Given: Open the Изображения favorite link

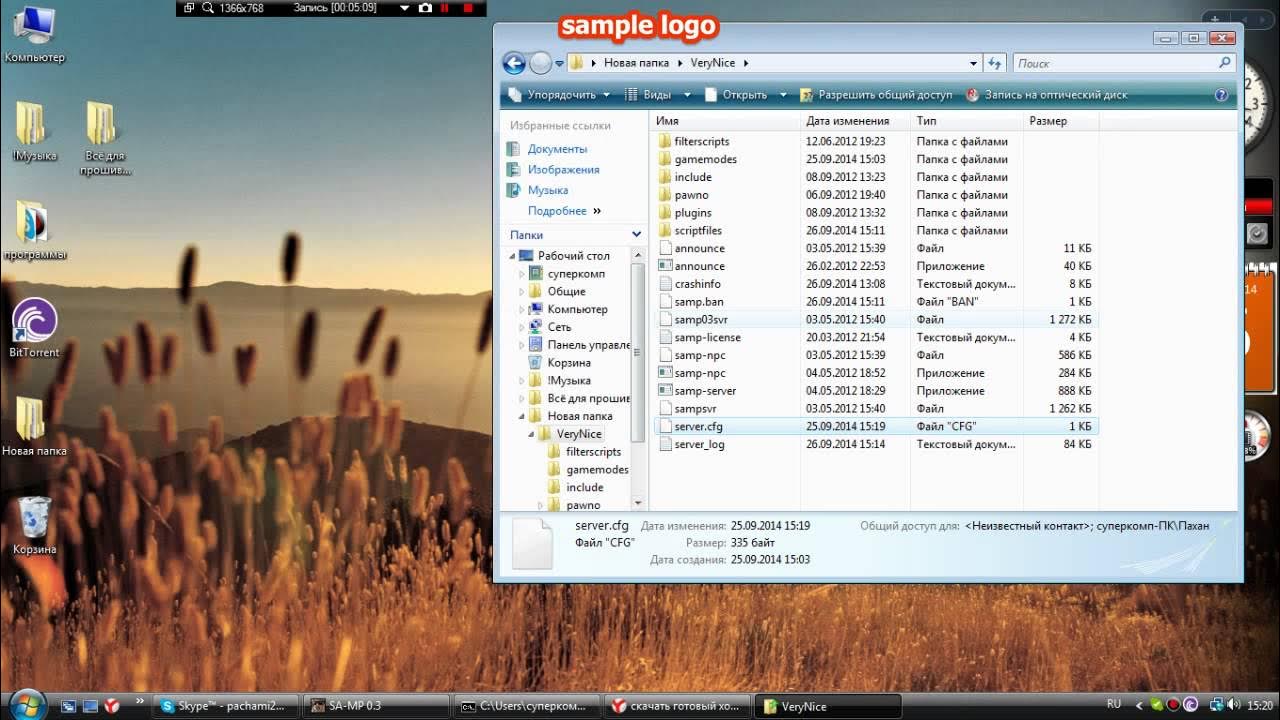Looking at the screenshot, I should [x=563, y=170].
